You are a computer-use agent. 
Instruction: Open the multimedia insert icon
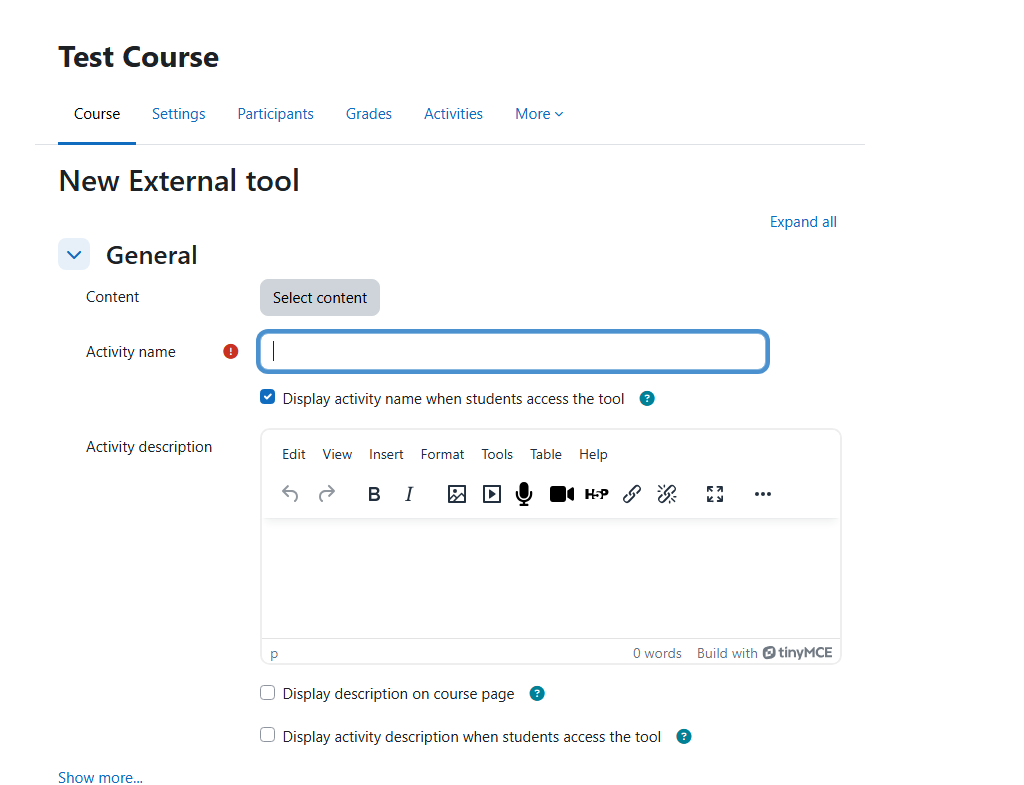click(x=491, y=494)
